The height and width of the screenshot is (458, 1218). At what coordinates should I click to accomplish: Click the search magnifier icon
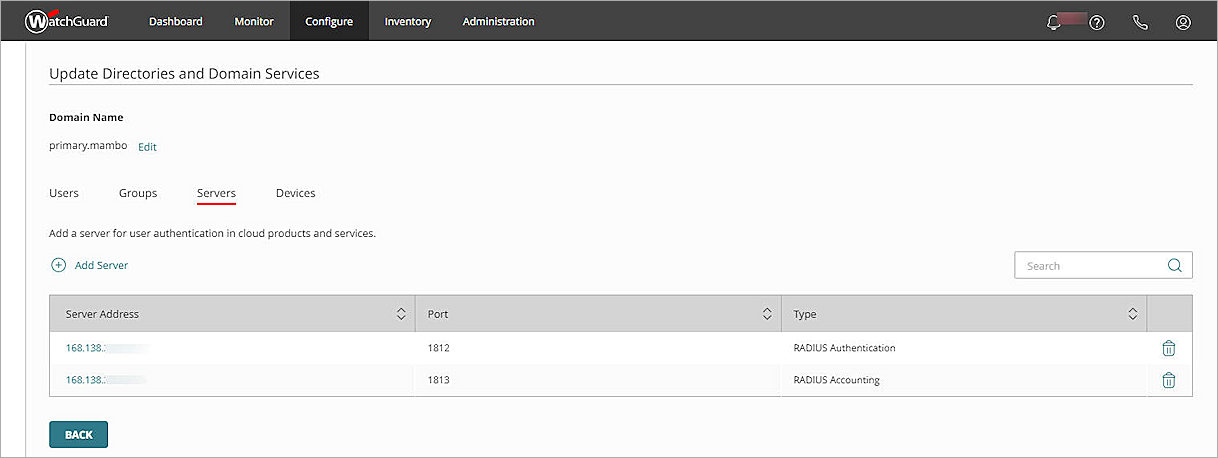click(1174, 266)
